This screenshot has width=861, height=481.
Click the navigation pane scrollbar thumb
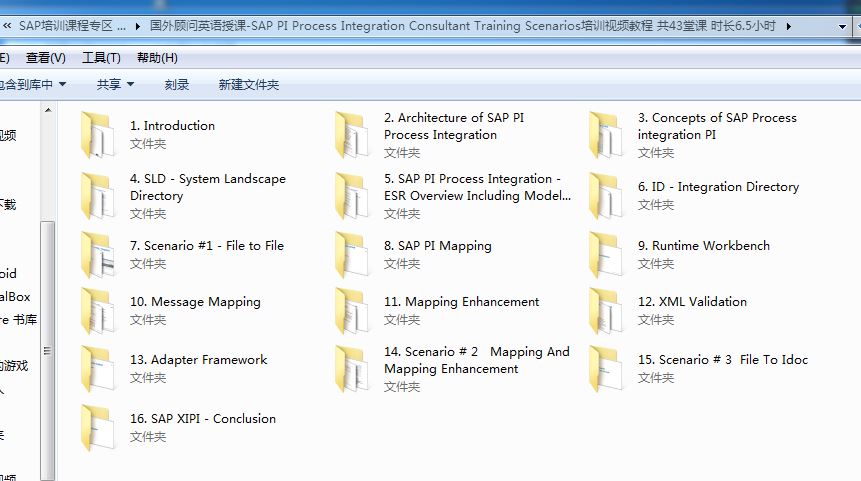click(48, 350)
